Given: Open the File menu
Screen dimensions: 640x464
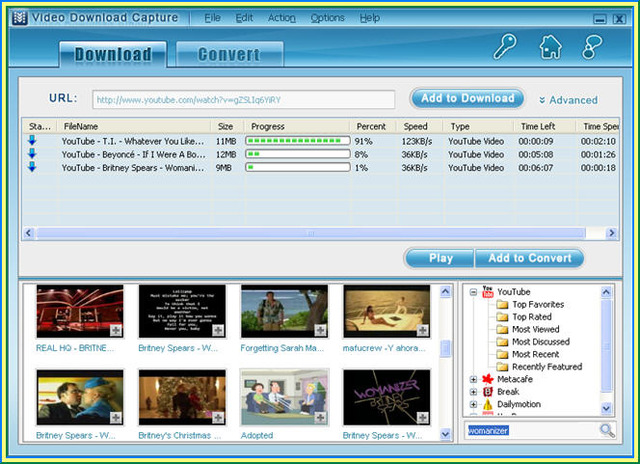Looking at the screenshot, I should [x=212, y=18].
